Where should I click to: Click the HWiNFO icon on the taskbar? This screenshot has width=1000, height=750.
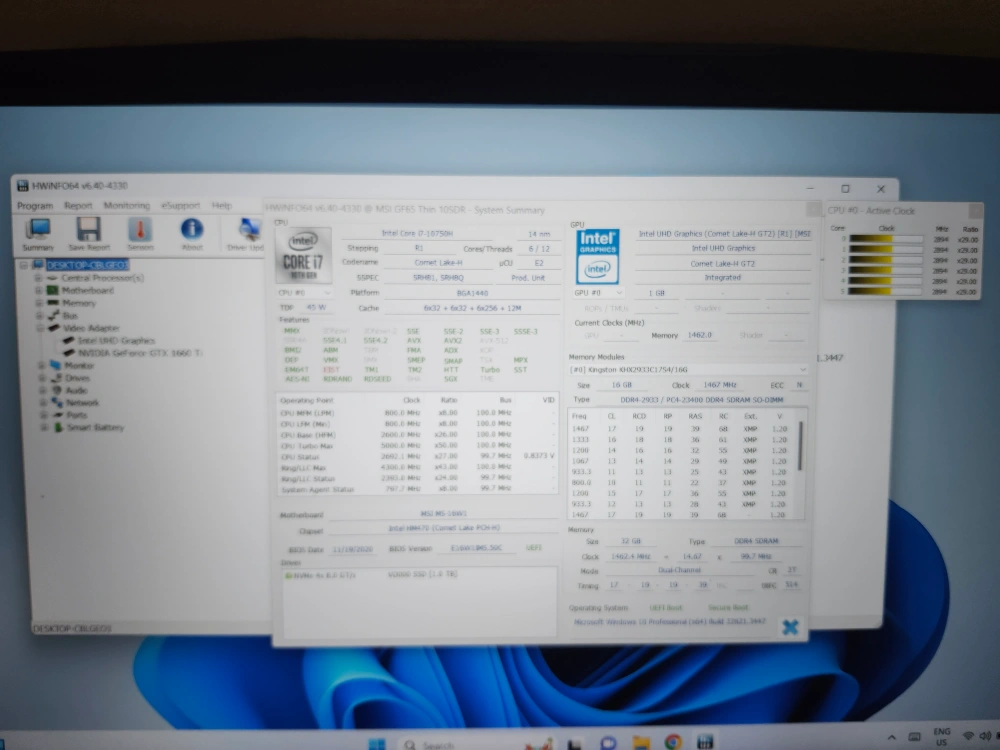[x=705, y=742]
